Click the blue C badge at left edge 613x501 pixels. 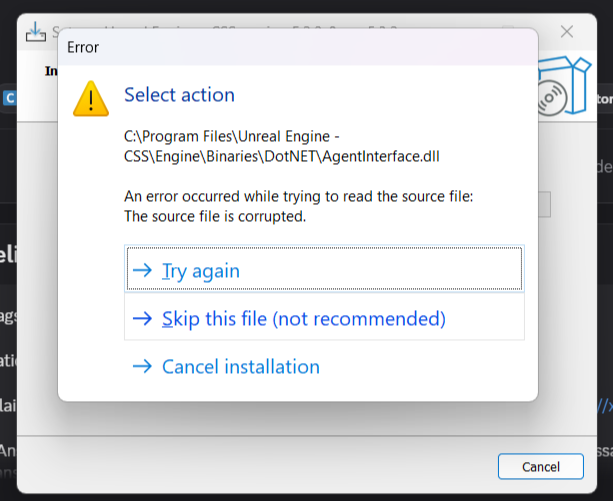click(x=9, y=98)
